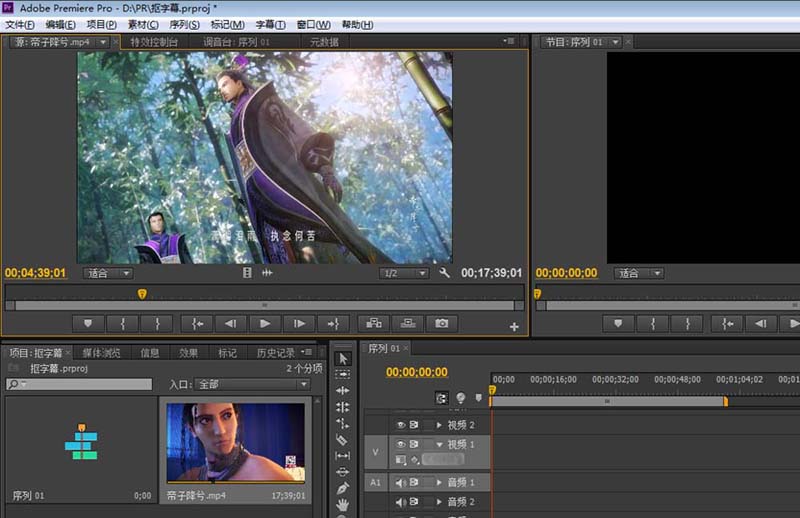Select the Hand tool

[x=343, y=505]
